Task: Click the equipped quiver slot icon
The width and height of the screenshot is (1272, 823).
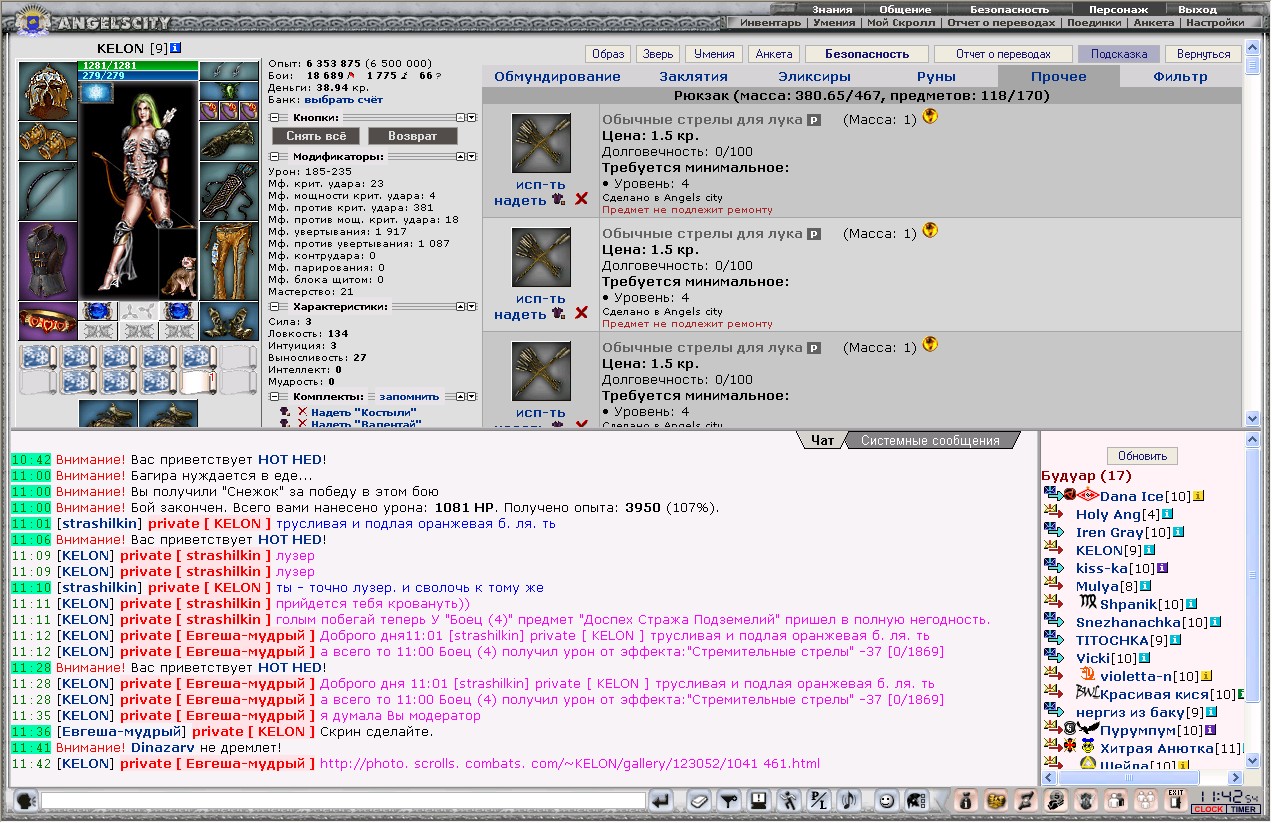Action: (229, 191)
